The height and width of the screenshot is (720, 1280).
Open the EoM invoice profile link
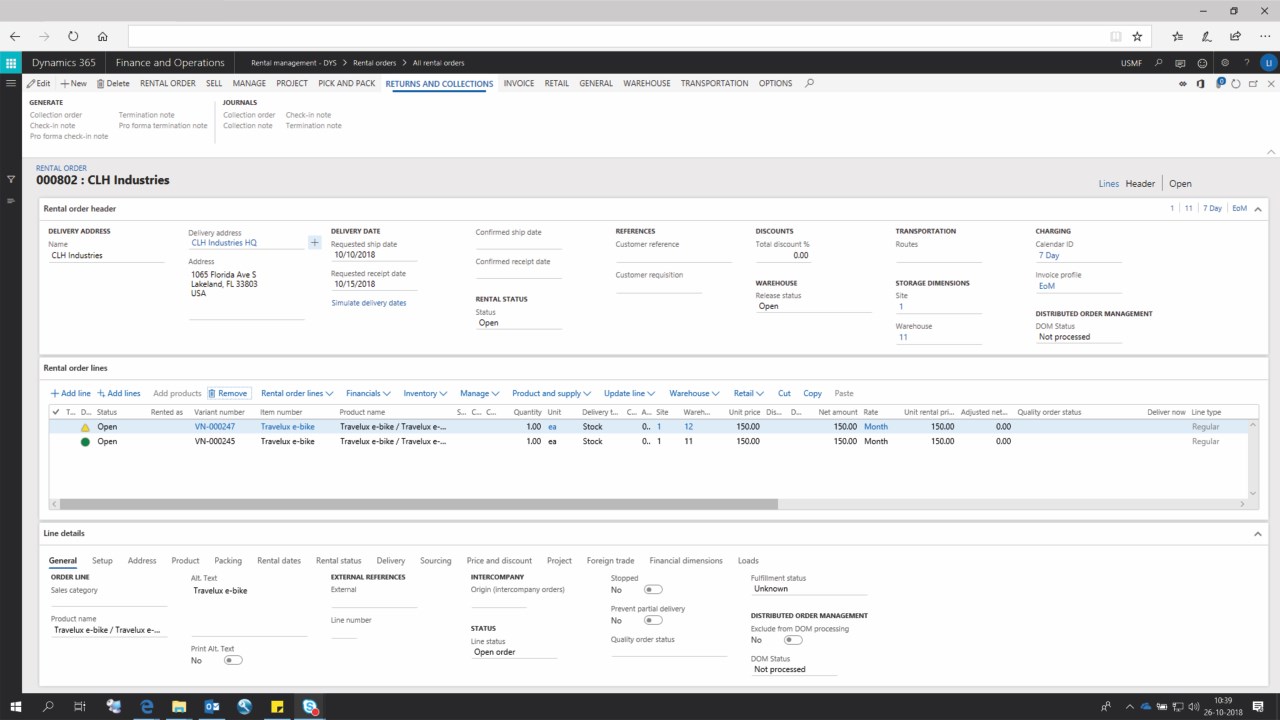coord(1047,286)
